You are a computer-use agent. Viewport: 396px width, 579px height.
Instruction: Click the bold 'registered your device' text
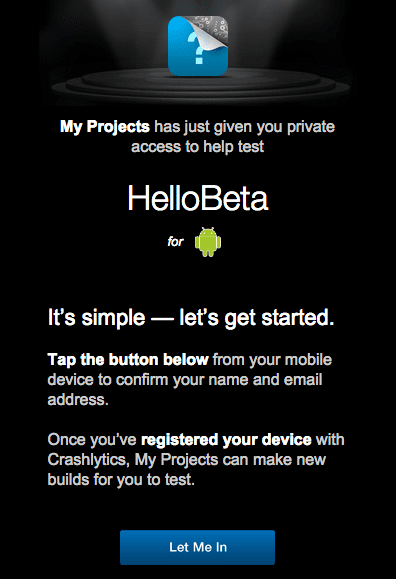(226, 440)
